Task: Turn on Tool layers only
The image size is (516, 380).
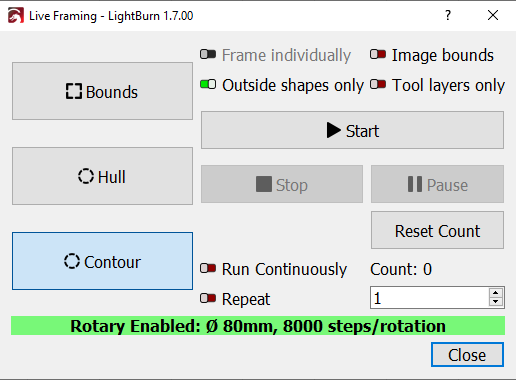Action: coord(378,84)
